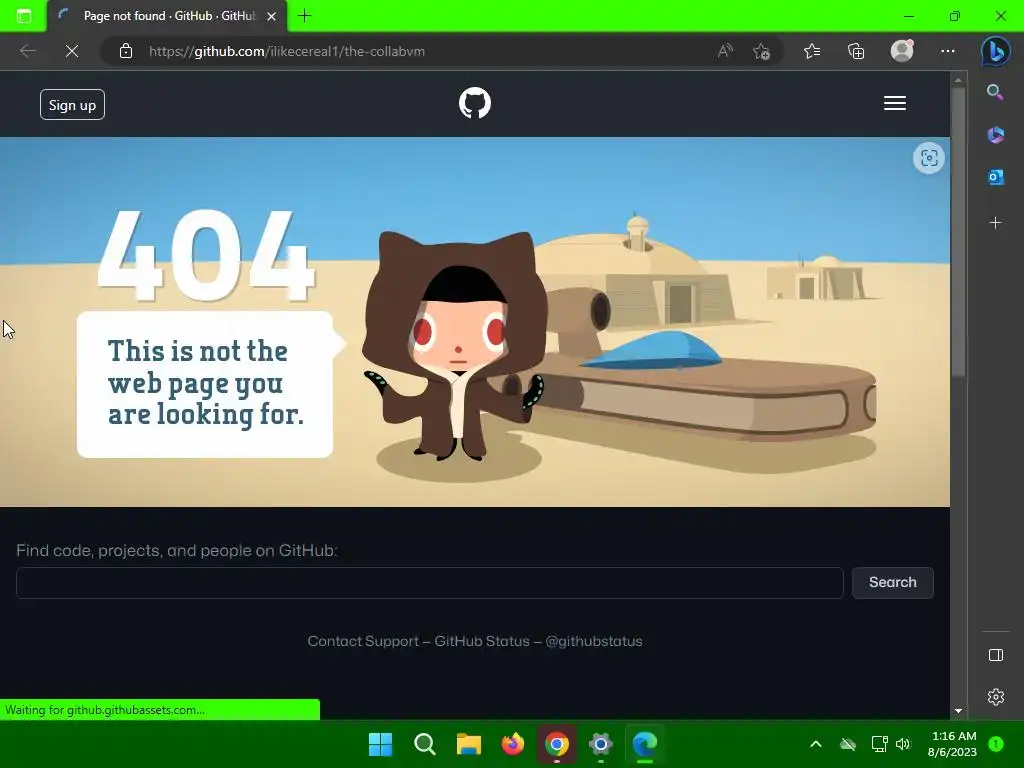Click the Edge icon in the taskbar

645,744
